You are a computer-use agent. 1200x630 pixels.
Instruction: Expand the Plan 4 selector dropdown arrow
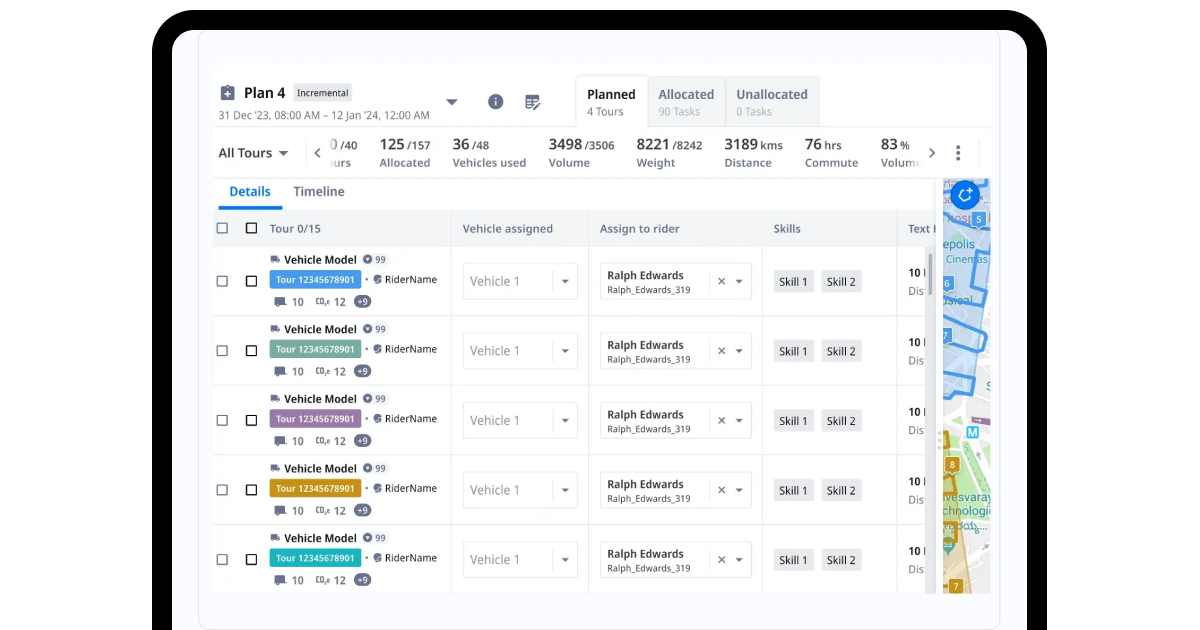(x=452, y=102)
